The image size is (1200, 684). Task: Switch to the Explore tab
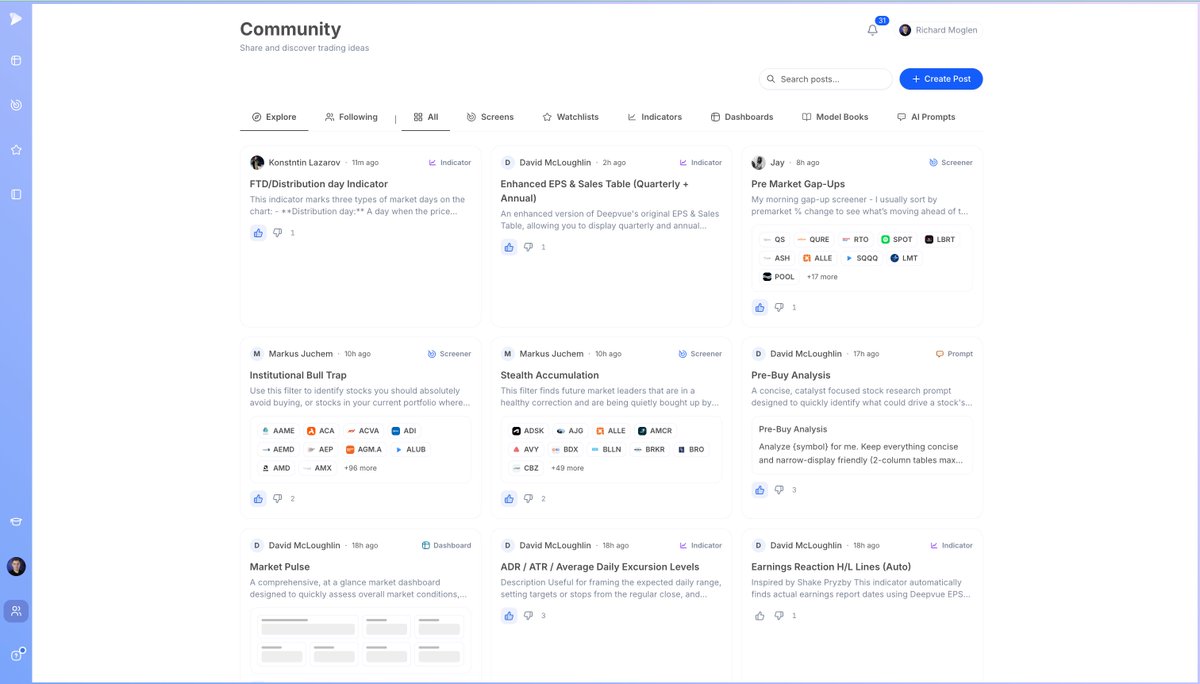click(x=274, y=117)
